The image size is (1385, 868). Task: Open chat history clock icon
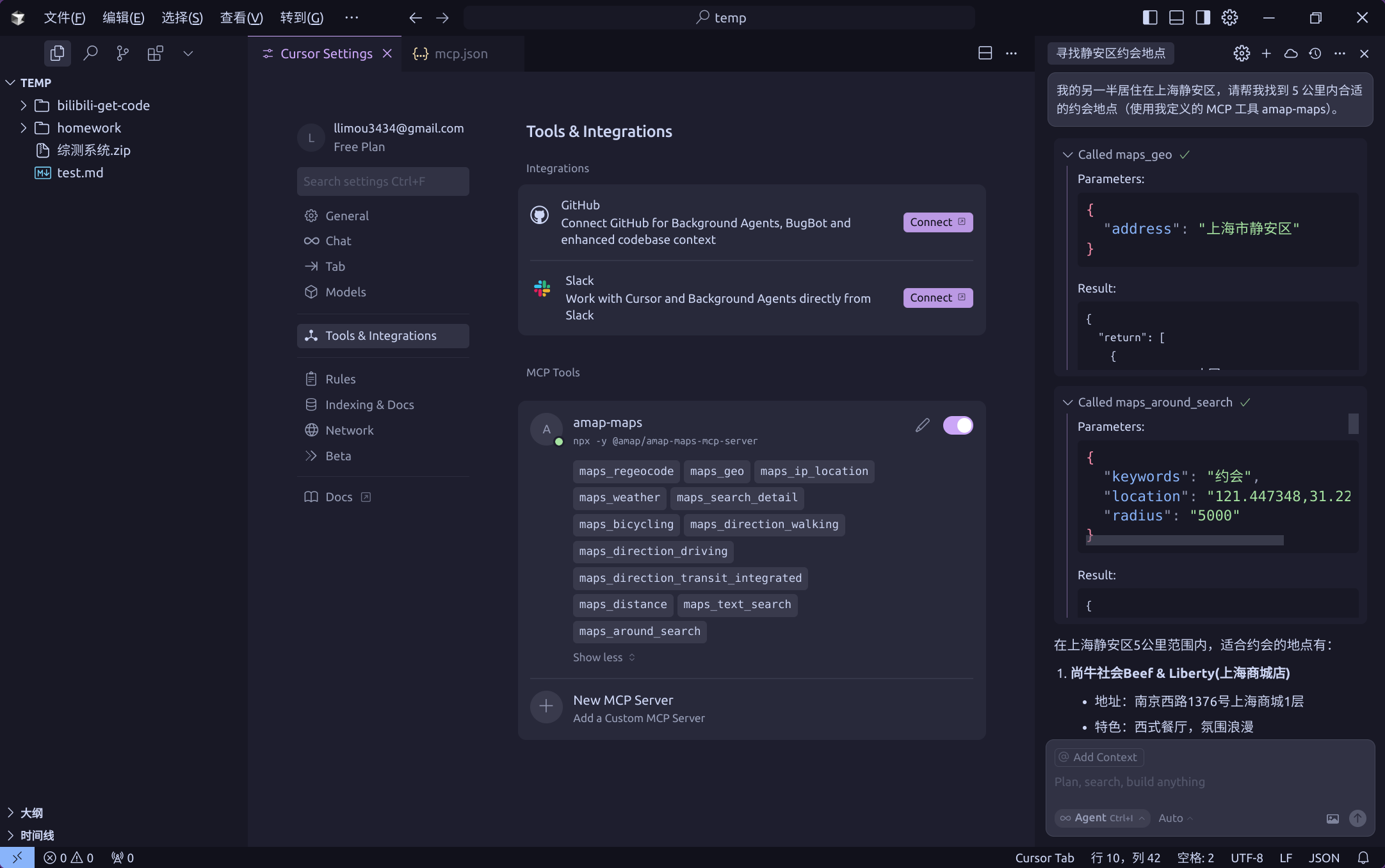click(x=1315, y=53)
